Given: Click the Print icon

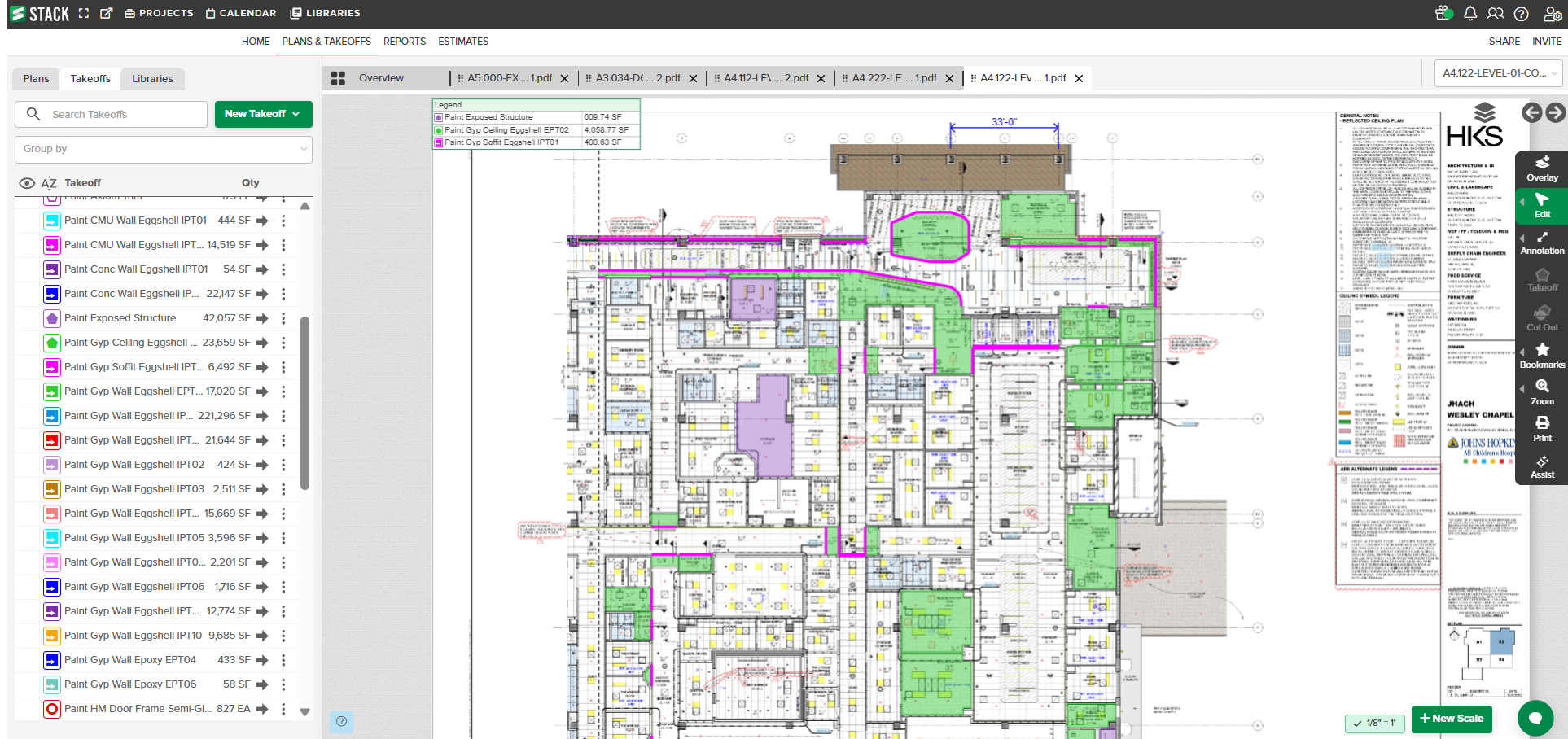Looking at the screenshot, I should click(x=1542, y=429).
